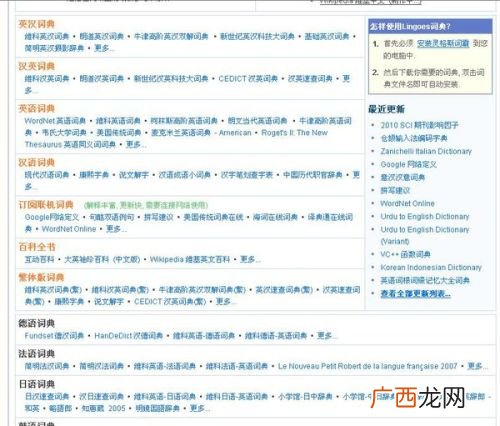Click 更多 in the 百科全书 section
The width and height of the screenshot is (500, 426).
point(250,259)
